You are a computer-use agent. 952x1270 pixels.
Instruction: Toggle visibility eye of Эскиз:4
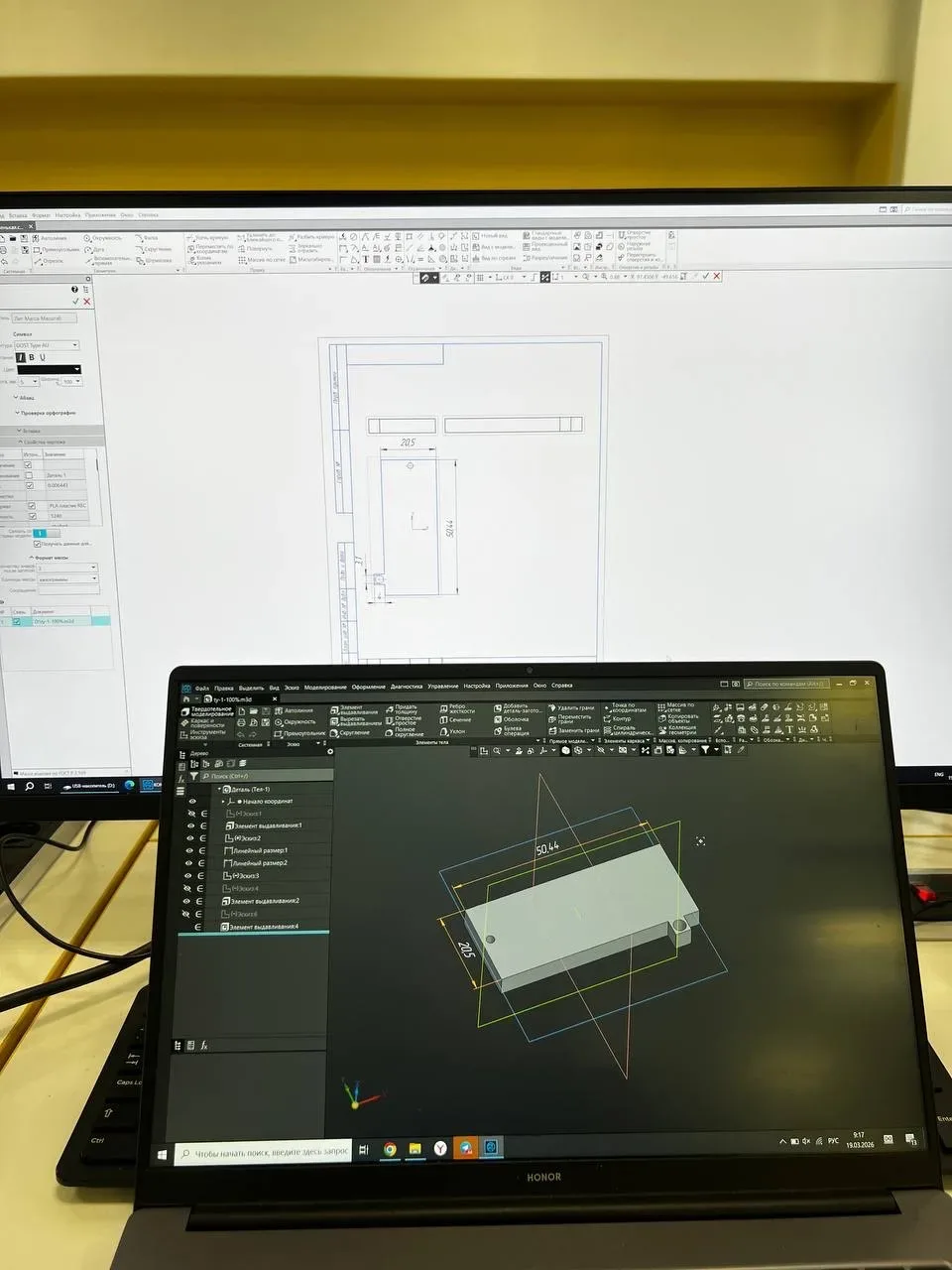[x=189, y=889]
